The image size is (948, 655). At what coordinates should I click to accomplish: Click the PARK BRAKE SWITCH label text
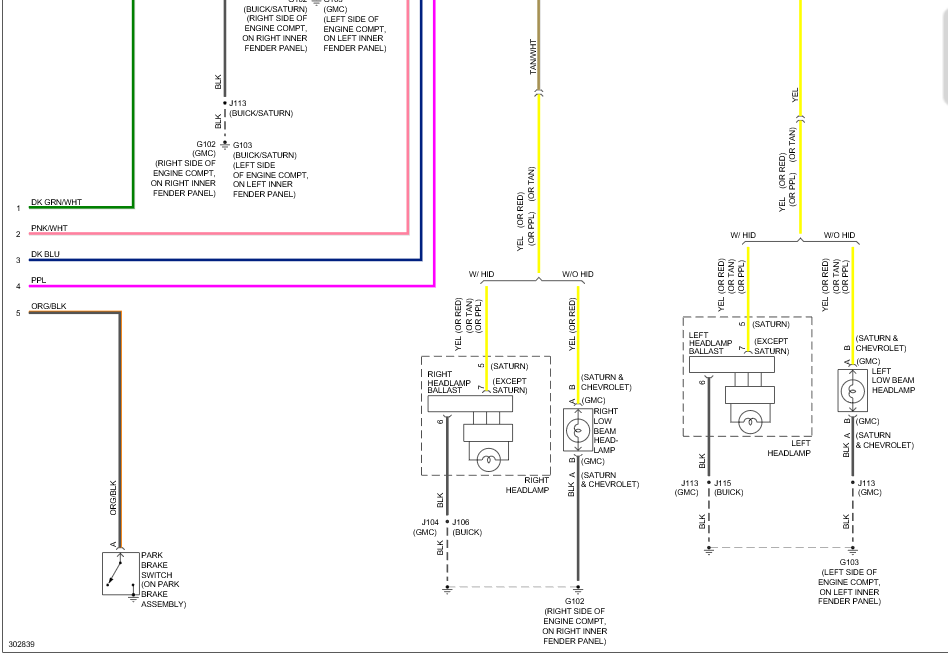[x=163, y=579]
